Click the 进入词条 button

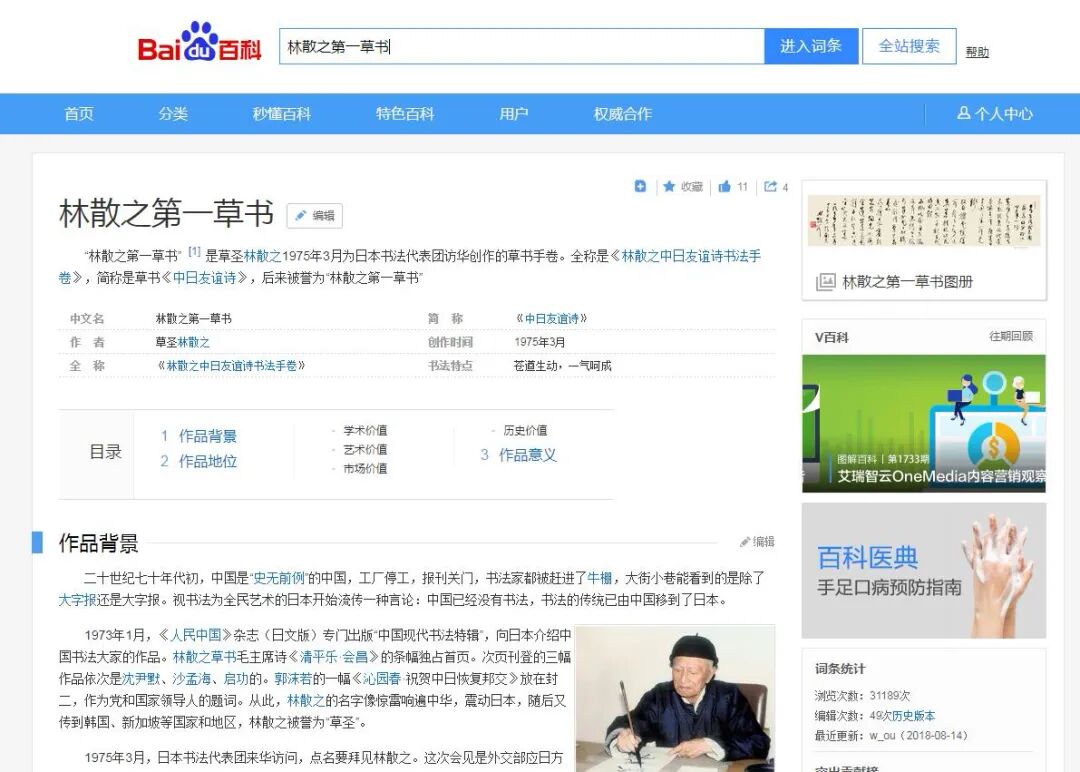pyautogui.click(x=811, y=46)
